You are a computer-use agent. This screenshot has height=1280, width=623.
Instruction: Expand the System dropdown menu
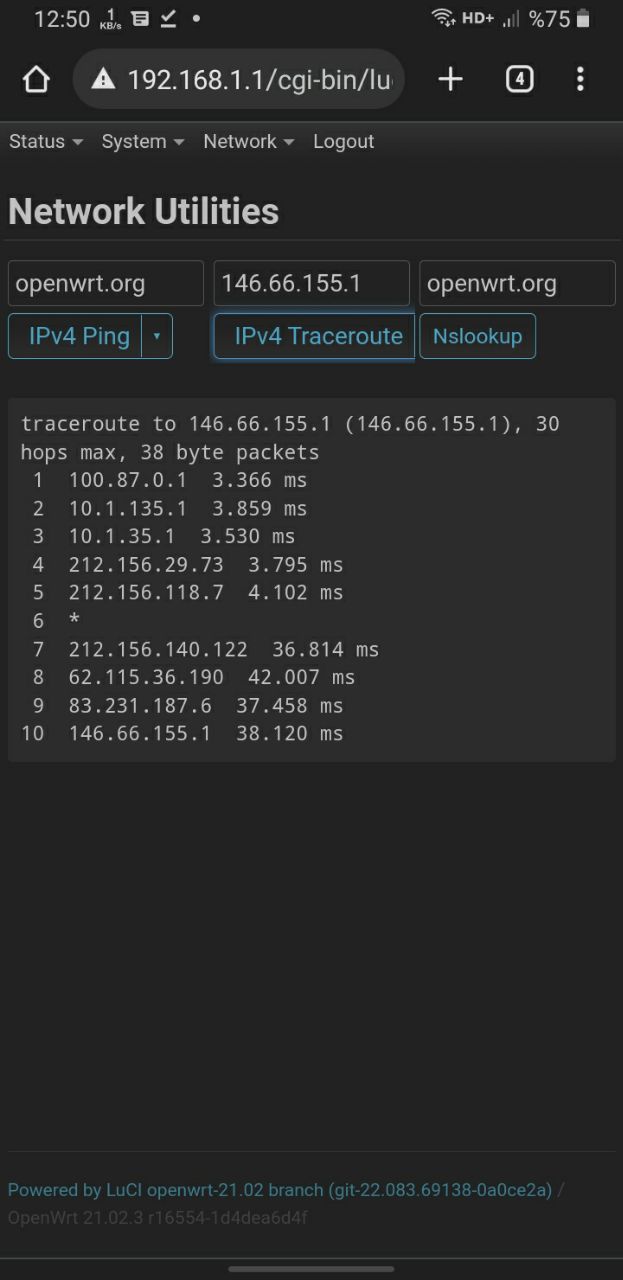pos(143,142)
